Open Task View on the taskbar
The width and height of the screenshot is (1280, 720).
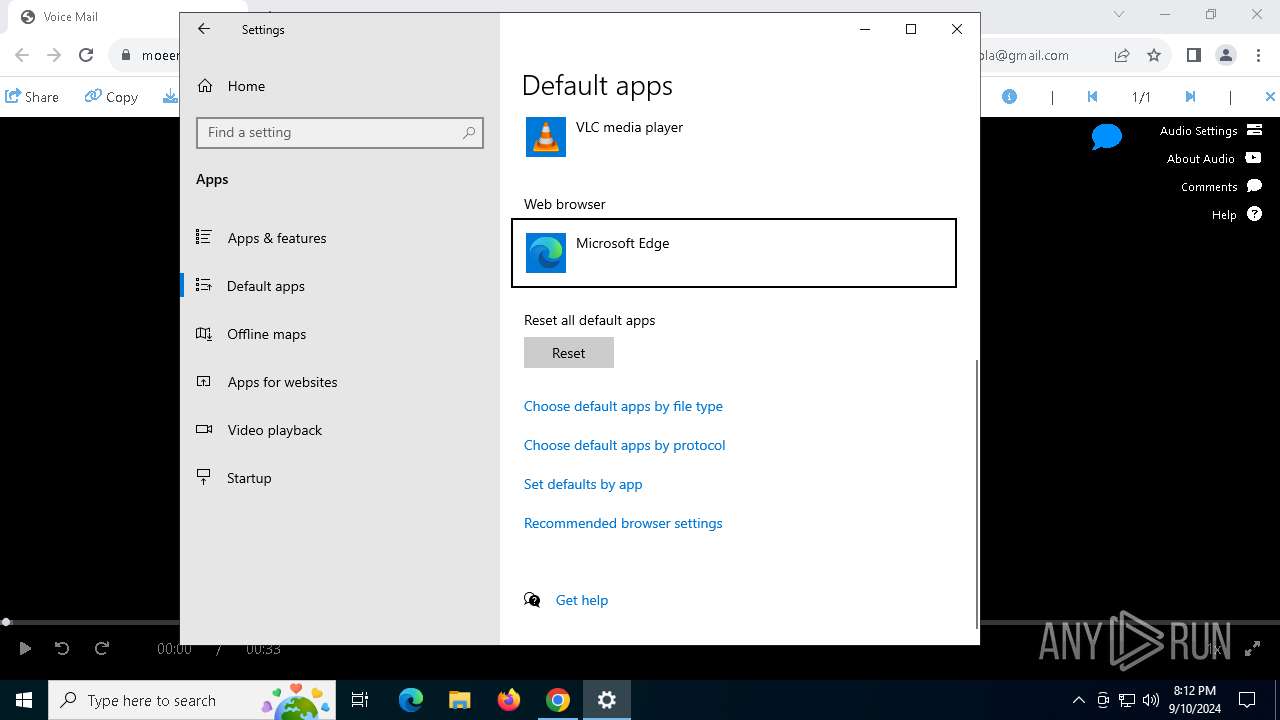coord(360,700)
